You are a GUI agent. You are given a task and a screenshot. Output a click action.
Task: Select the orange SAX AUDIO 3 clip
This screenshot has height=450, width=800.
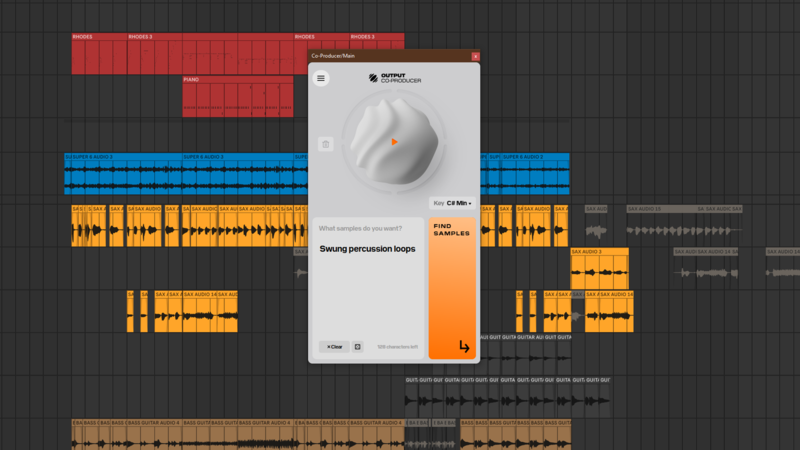point(599,269)
